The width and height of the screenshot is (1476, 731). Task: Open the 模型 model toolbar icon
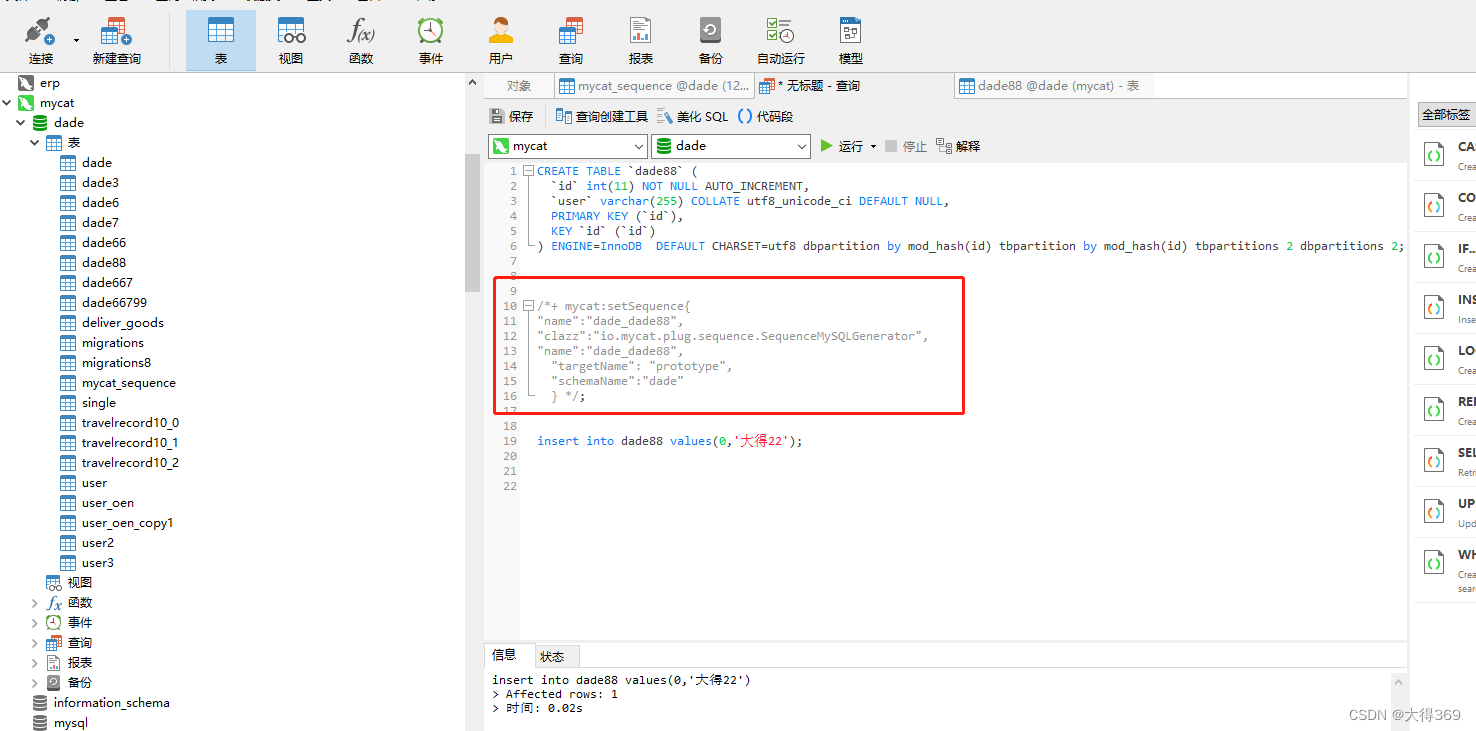(x=851, y=40)
